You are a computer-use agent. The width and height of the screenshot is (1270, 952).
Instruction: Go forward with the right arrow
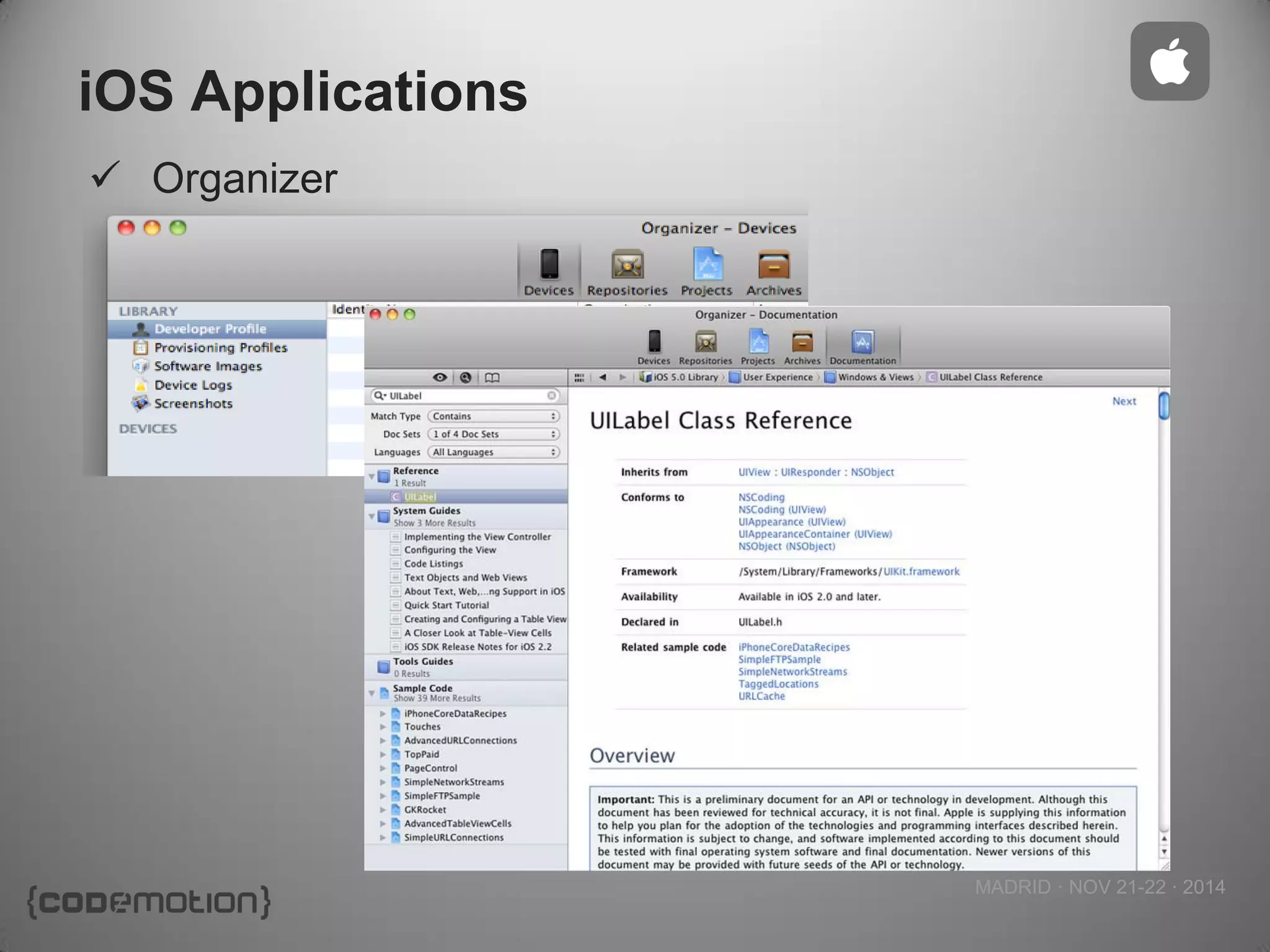[622, 377]
